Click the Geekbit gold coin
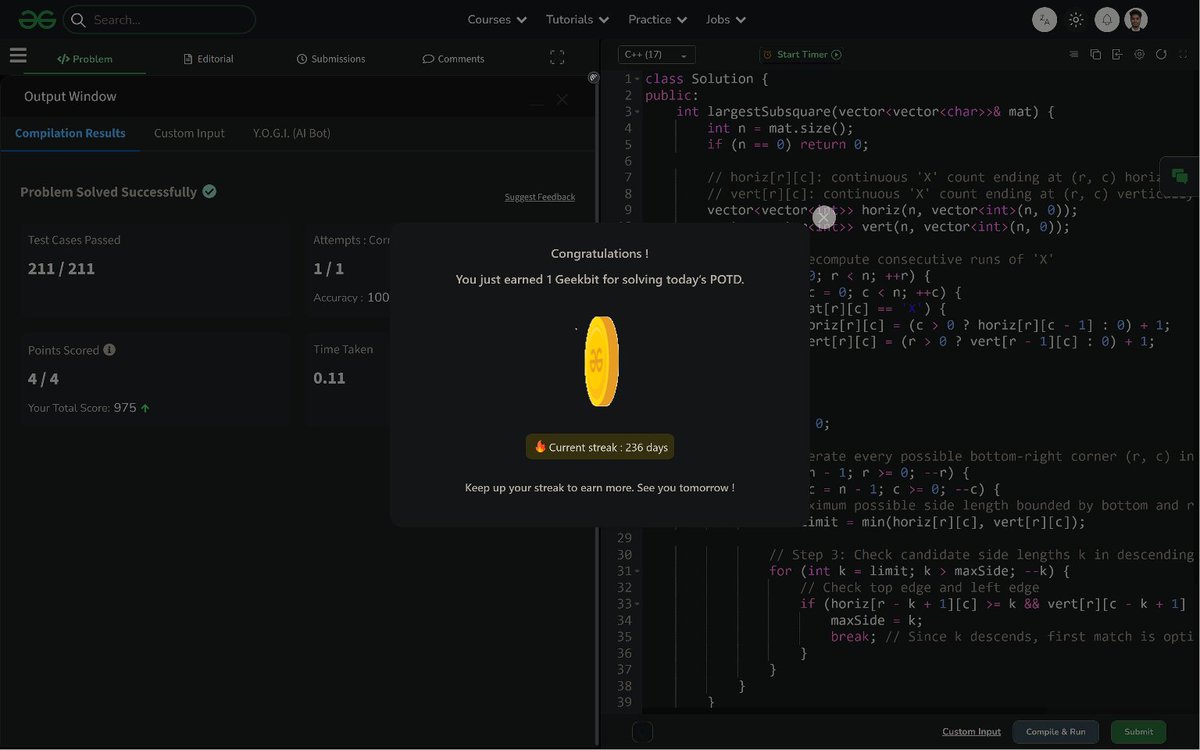1200x750 pixels. point(601,361)
